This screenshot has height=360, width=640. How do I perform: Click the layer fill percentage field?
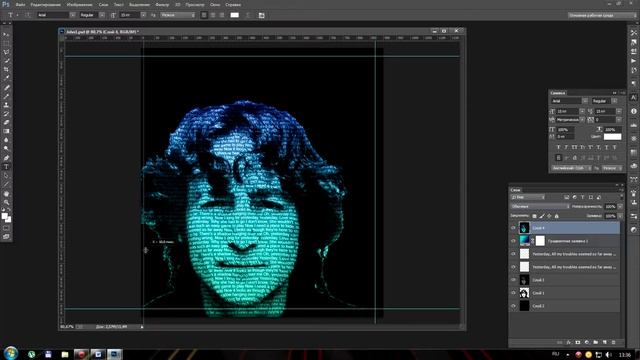pyautogui.click(x=610, y=216)
